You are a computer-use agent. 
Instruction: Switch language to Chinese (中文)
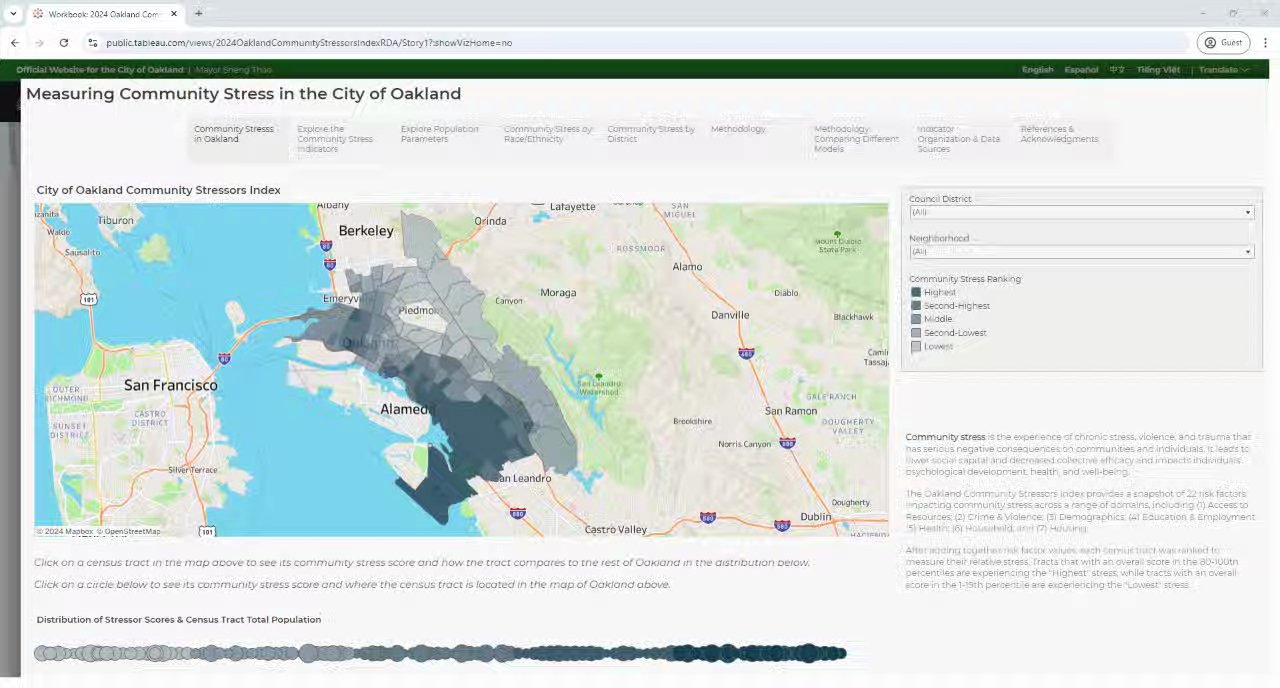coord(1117,70)
